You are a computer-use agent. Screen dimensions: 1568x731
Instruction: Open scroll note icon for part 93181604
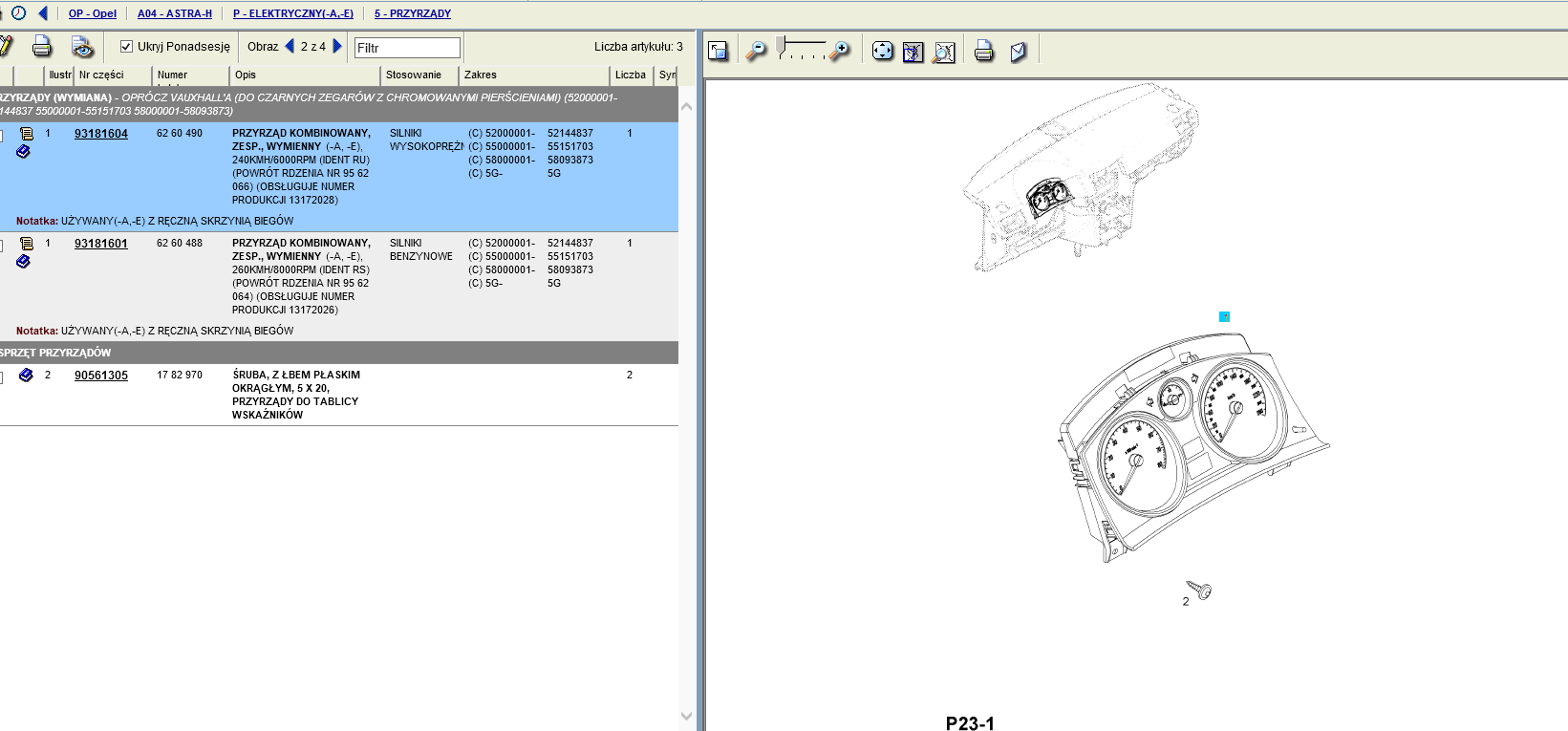[x=27, y=134]
